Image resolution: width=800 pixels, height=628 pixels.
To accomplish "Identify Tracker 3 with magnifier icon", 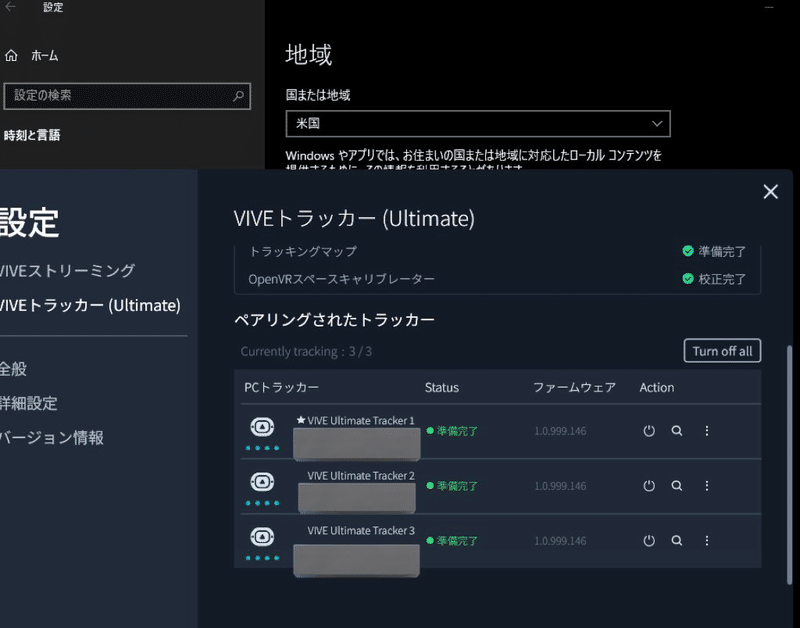I will tap(677, 541).
